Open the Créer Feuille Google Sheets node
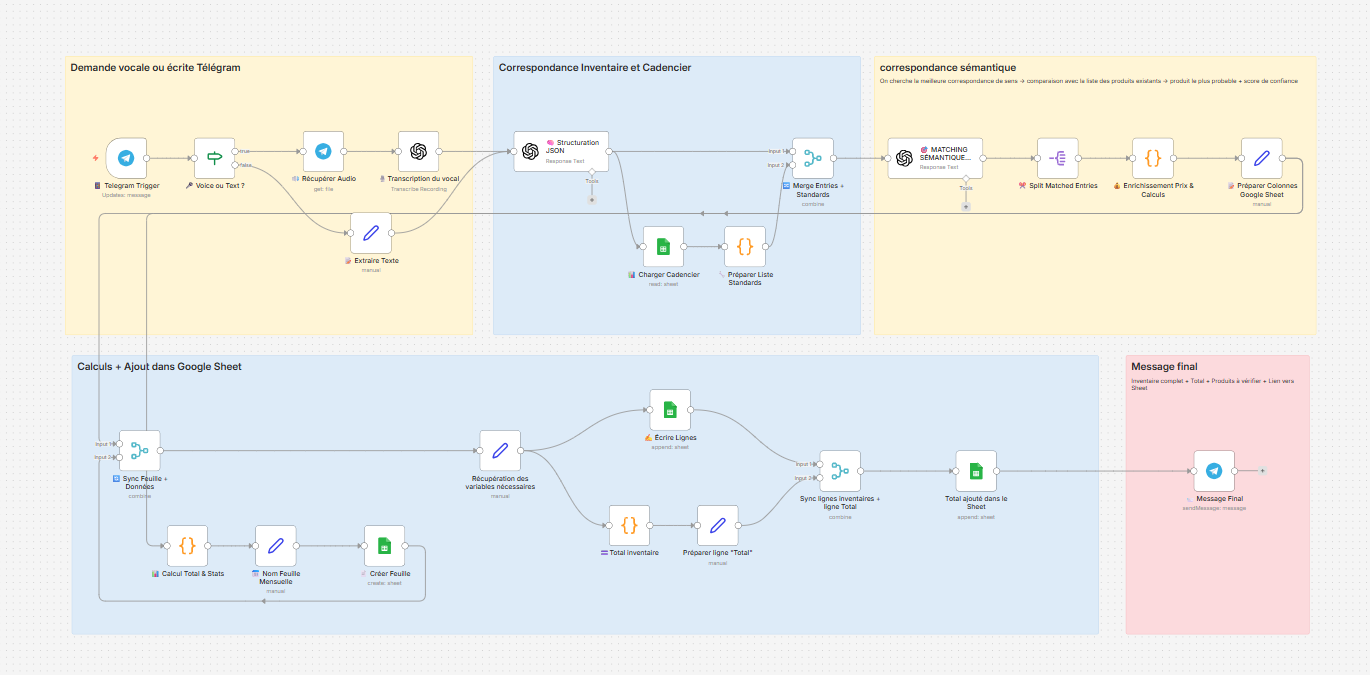The height and width of the screenshot is (675, 1370). point(384,546)
